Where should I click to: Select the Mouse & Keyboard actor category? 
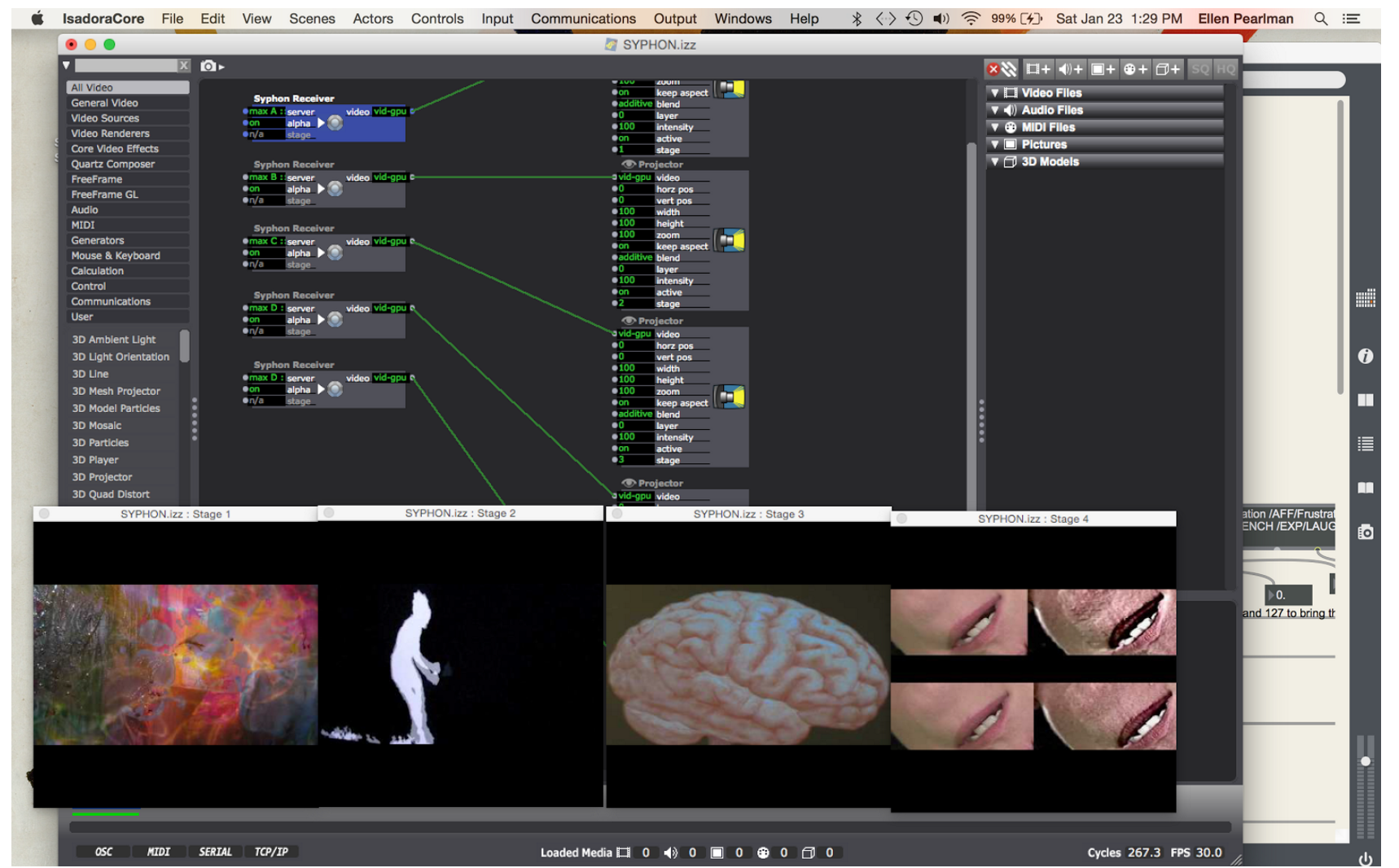[x=128, y=256]
